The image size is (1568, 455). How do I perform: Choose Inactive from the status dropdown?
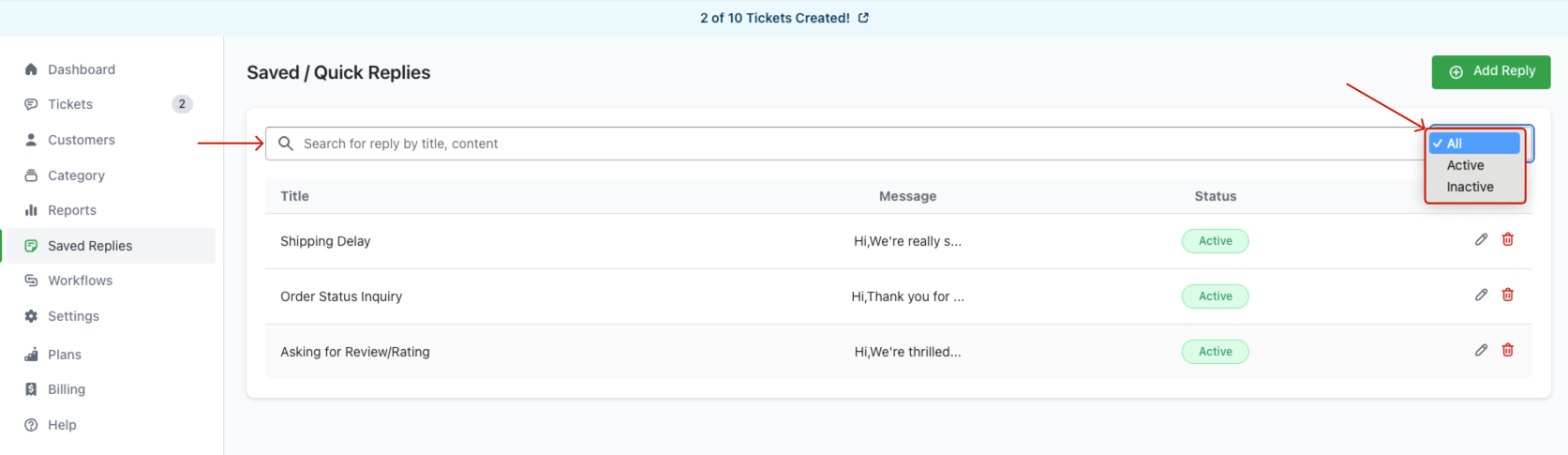click(1470, 187)
